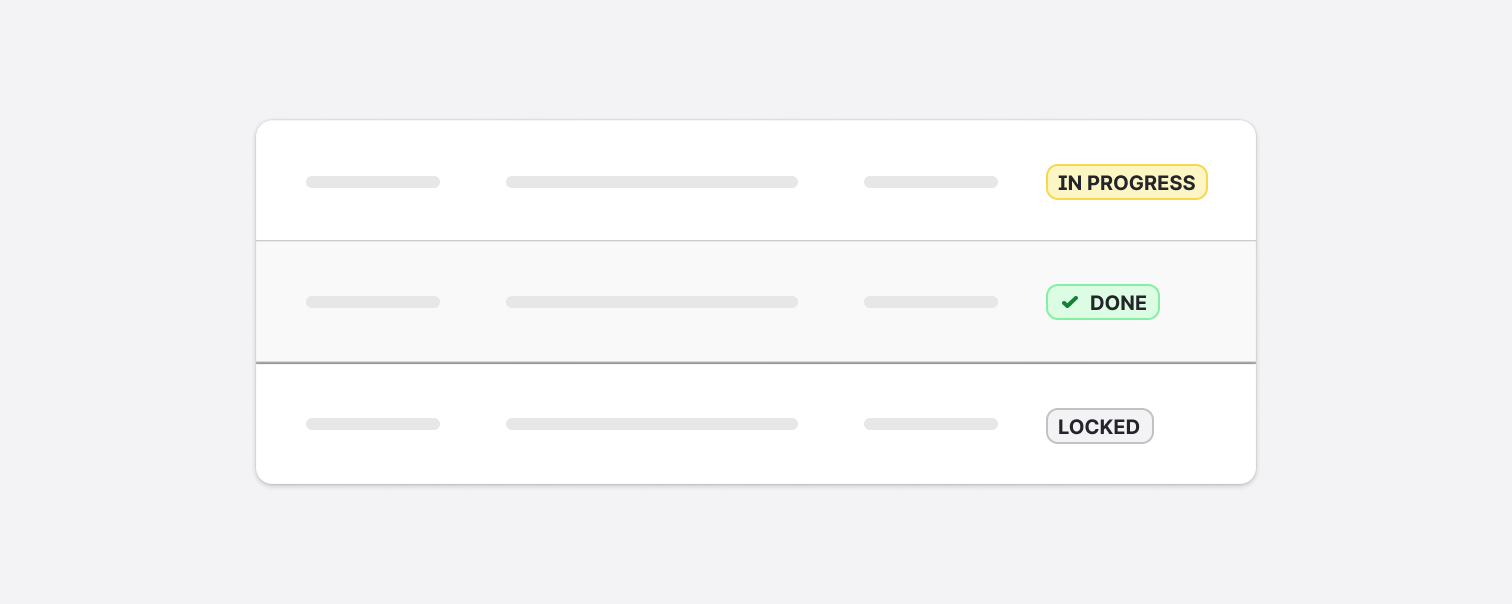Click the divider between IN PROGRESS and DONE rows
The height and width of the screenshot is (604, 1512).
(x=755, y=241)
